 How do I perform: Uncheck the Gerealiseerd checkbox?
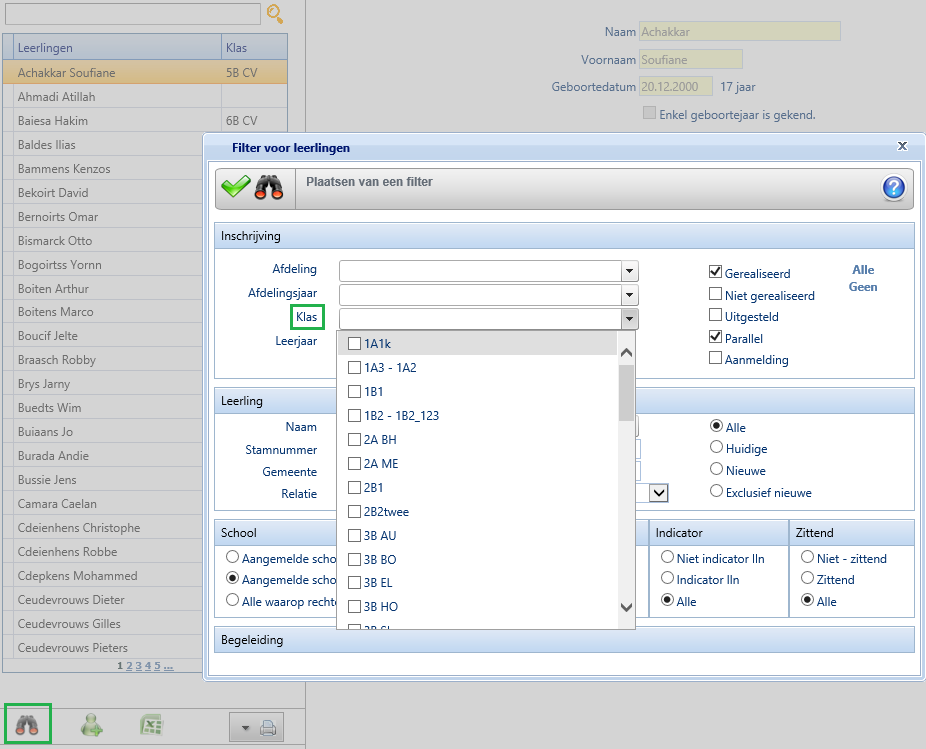(716, 272)
